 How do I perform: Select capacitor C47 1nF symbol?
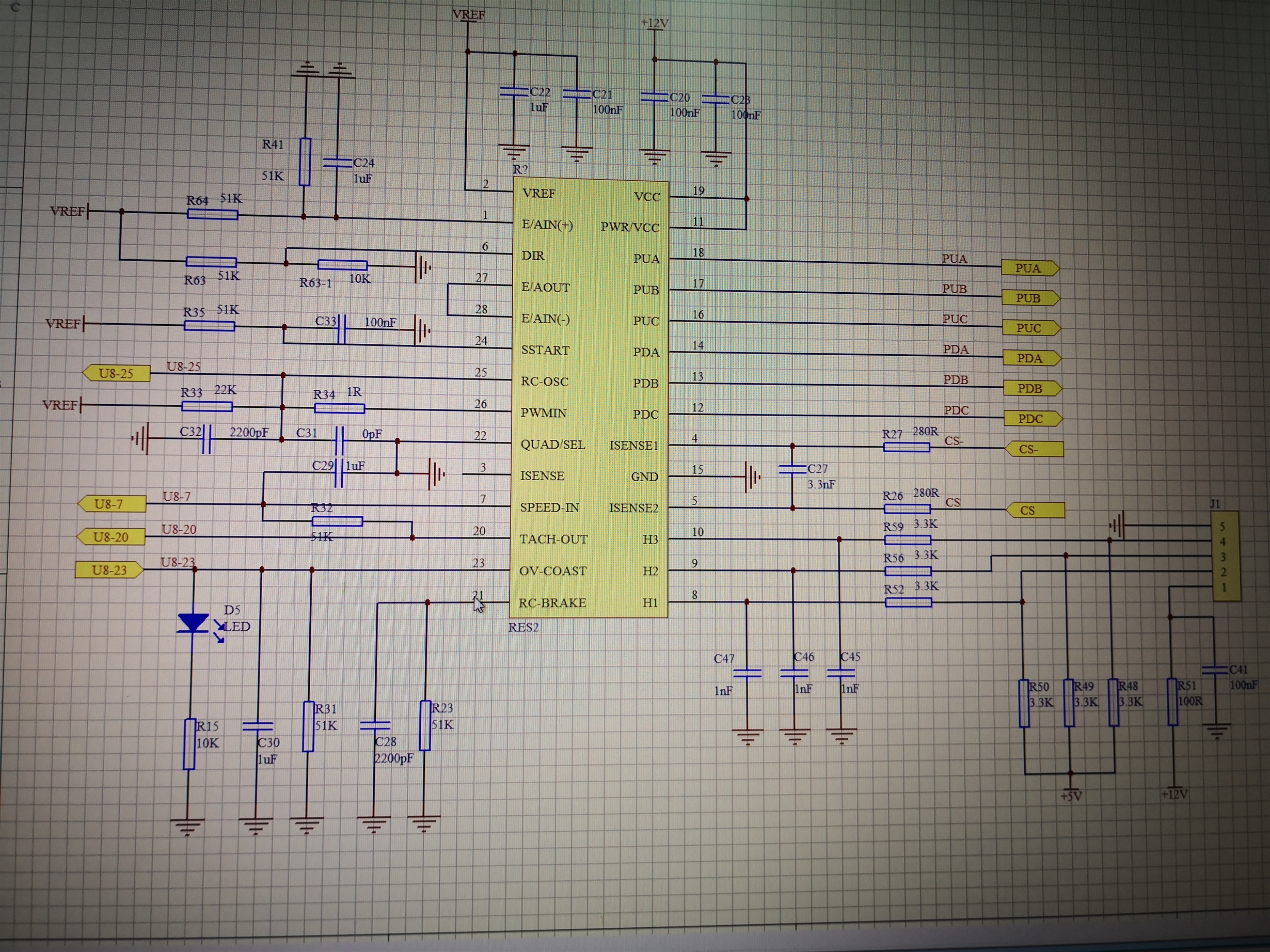748,674
